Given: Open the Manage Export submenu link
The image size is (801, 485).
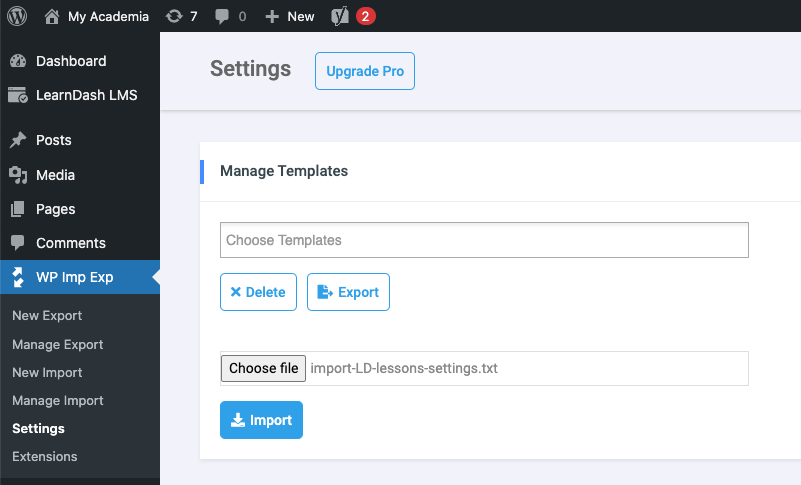Looking at the screenshot, I should [x=58, y=344].
